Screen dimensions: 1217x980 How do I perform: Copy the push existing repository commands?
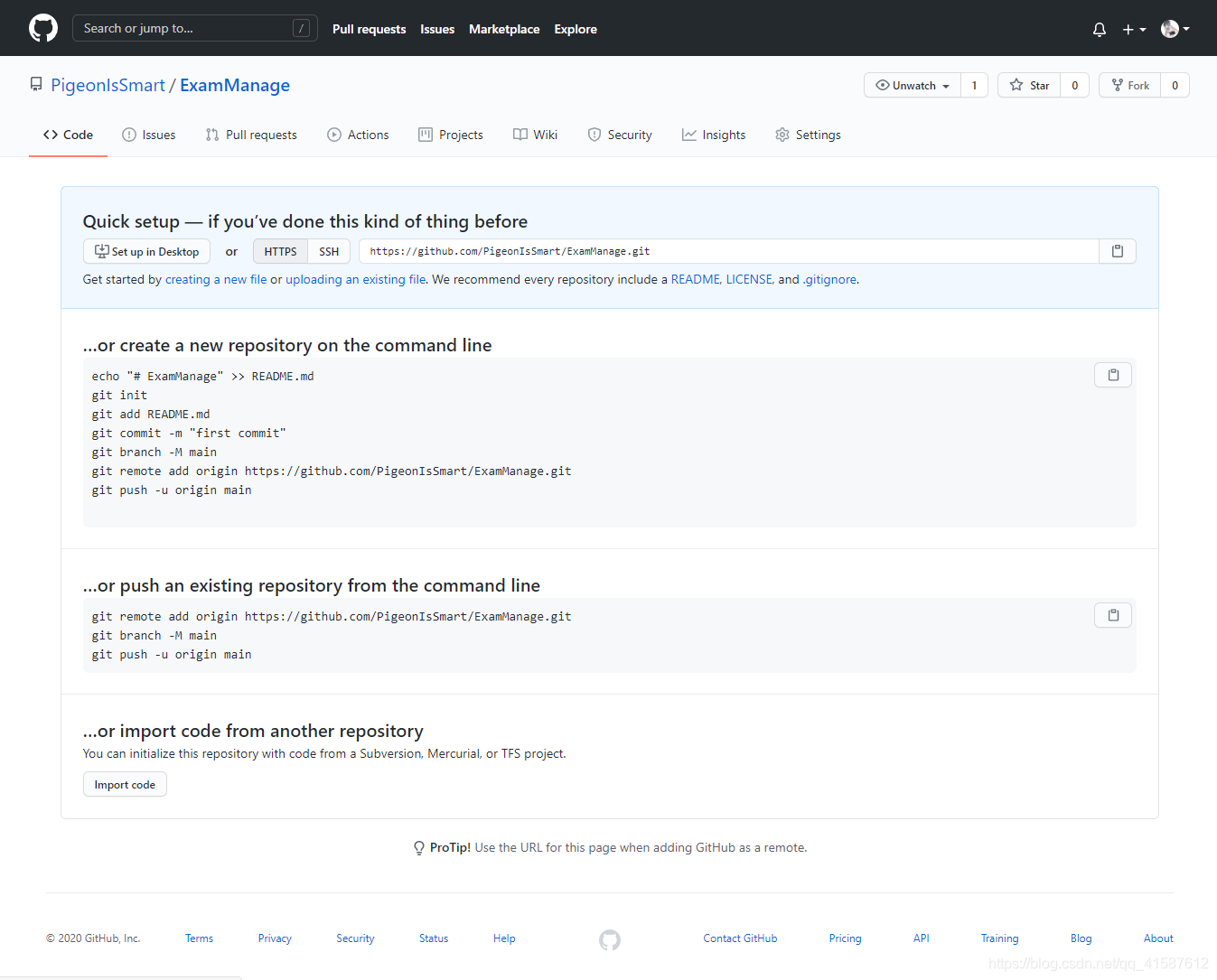point(1113,614)
